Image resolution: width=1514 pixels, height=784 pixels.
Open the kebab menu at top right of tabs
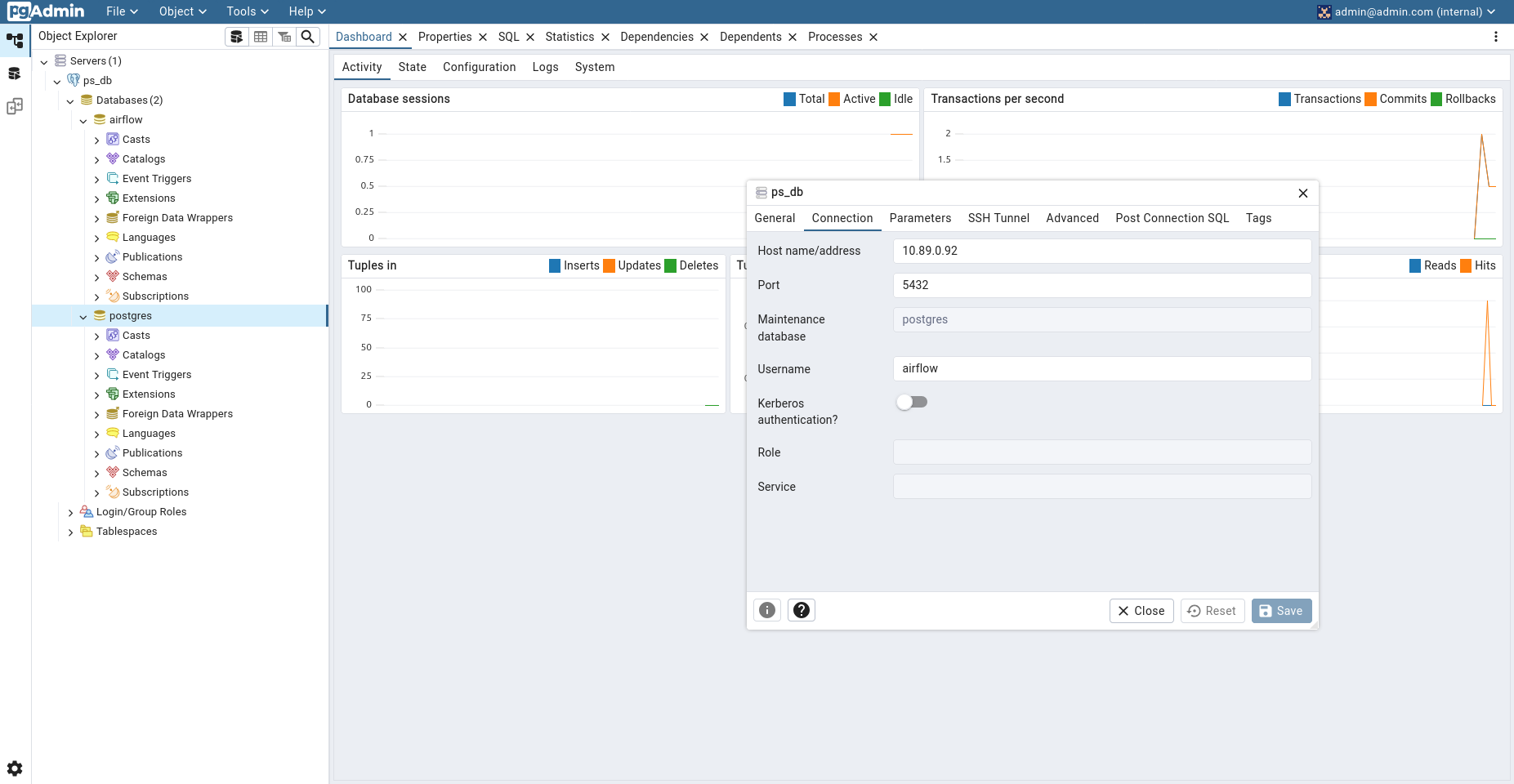(1496, 37)
